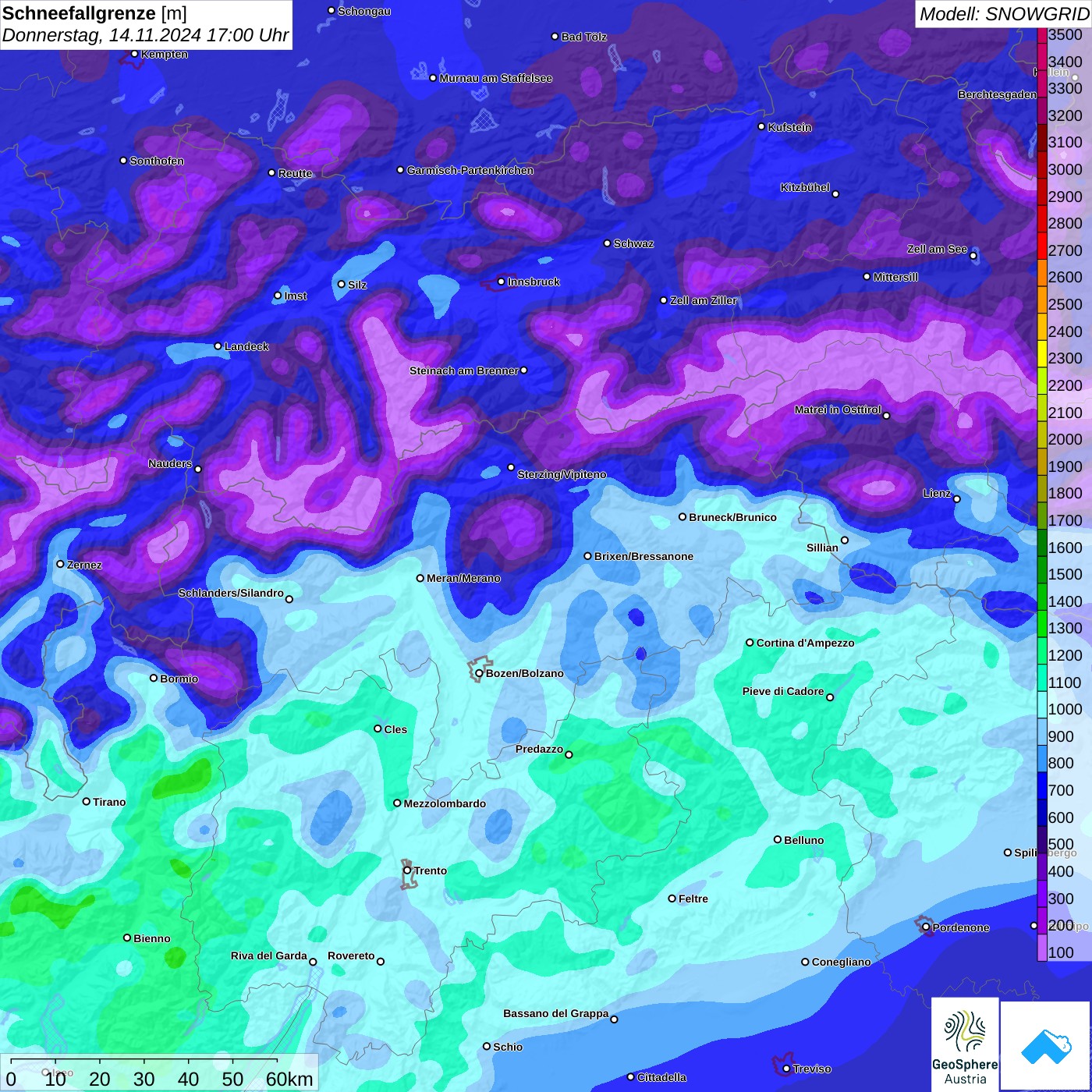Viewport: 1092px width, 1092px height.
Task: Click the Landeck city marker
Action: (x=218, y=346)
